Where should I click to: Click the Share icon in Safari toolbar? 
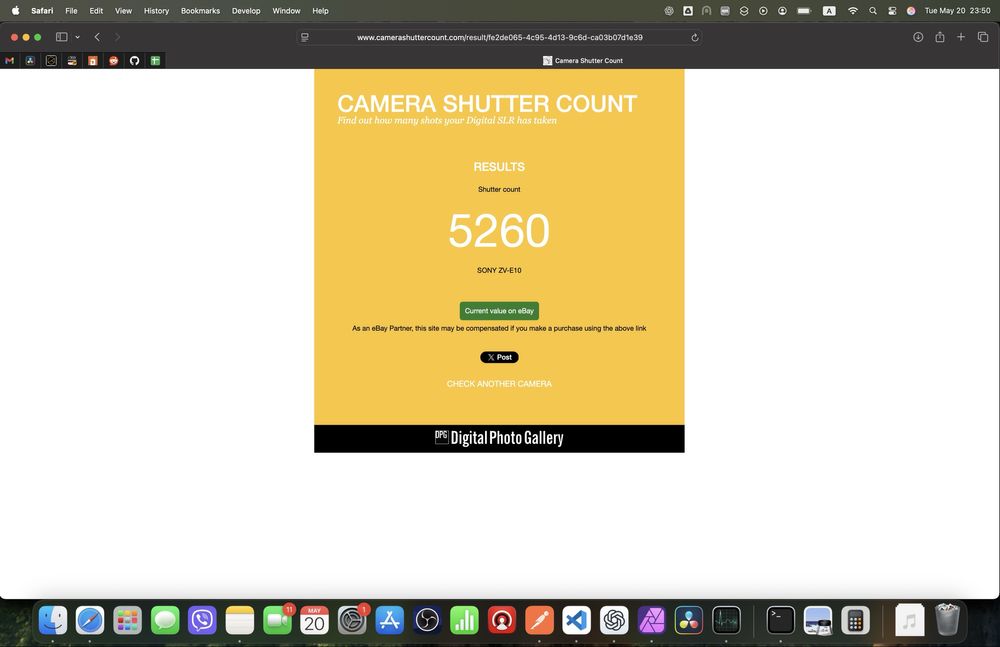point(939,37)
